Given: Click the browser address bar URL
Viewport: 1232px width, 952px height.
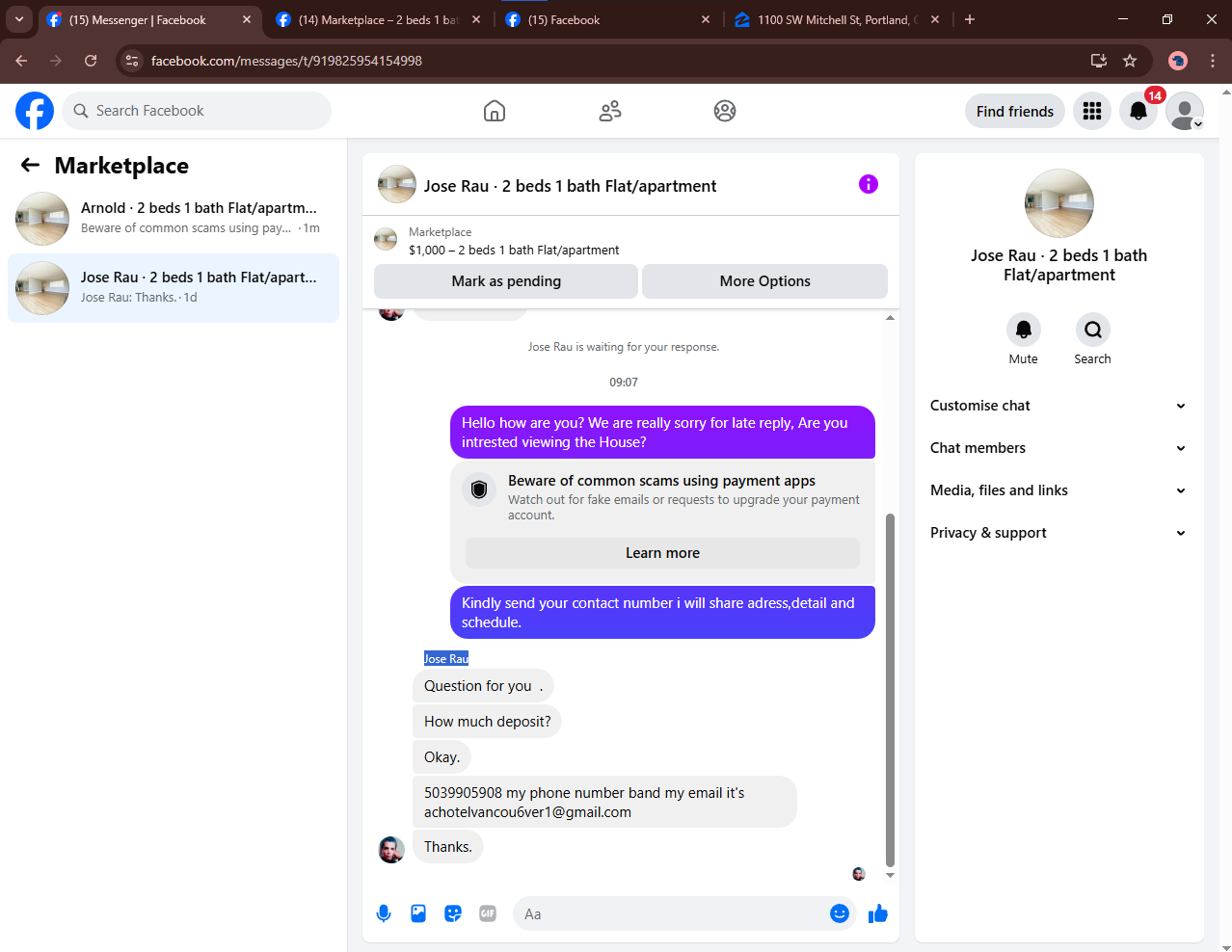Looking at the screenshot, I should coord(286,61).
